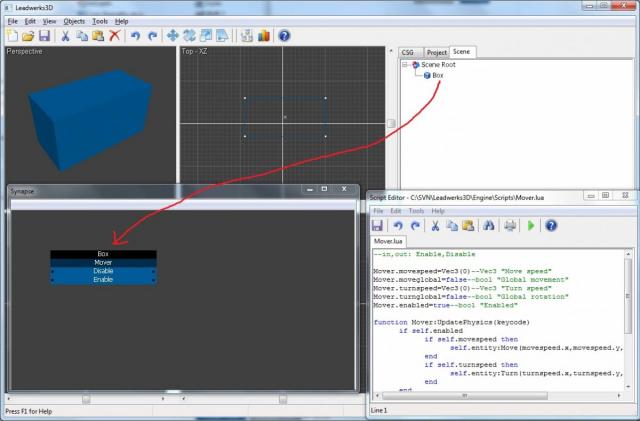Open the Objects menu in Leadwerks3D

[x=74, y=20]
